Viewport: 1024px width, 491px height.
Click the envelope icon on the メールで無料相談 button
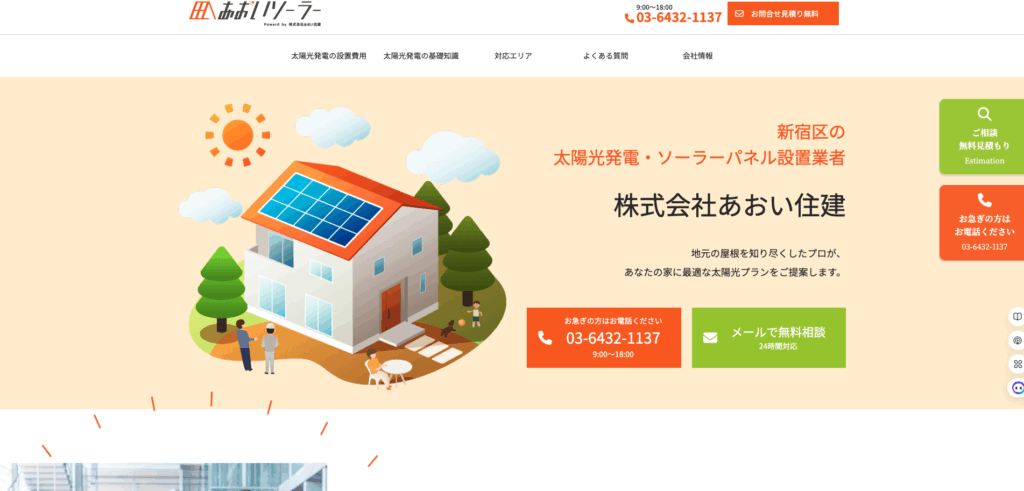710,338
